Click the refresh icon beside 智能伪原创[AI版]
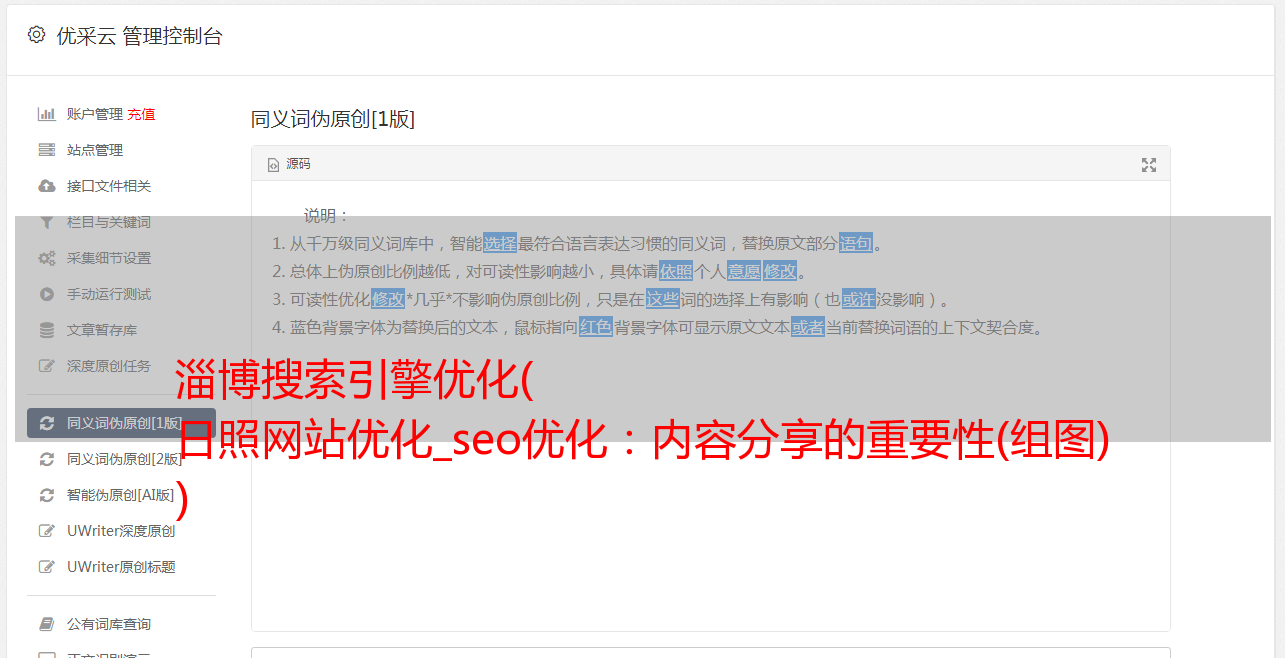The height and width of the screenshot is (658, 1285). (46, 495)
